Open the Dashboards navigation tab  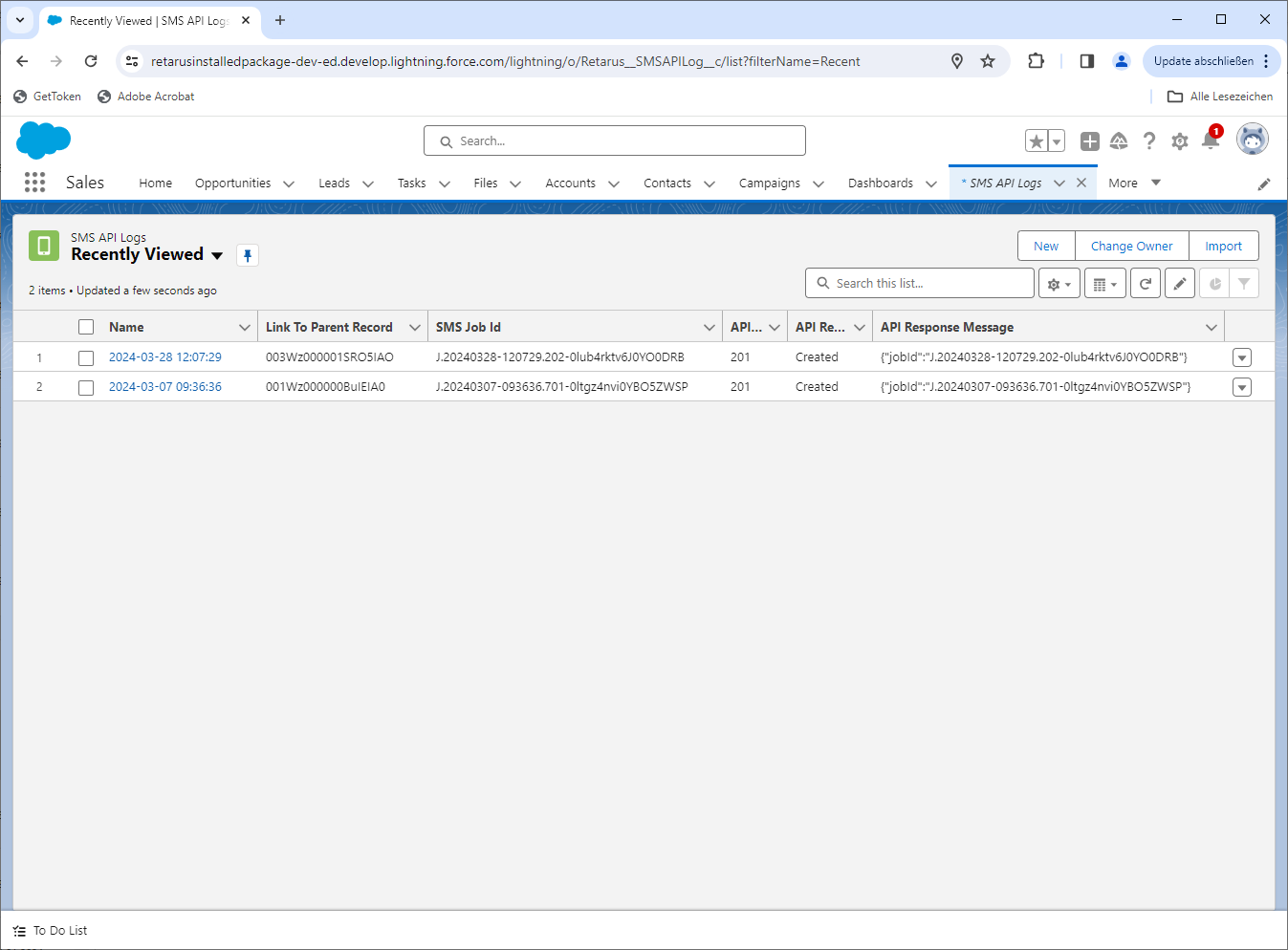[880, 184]
